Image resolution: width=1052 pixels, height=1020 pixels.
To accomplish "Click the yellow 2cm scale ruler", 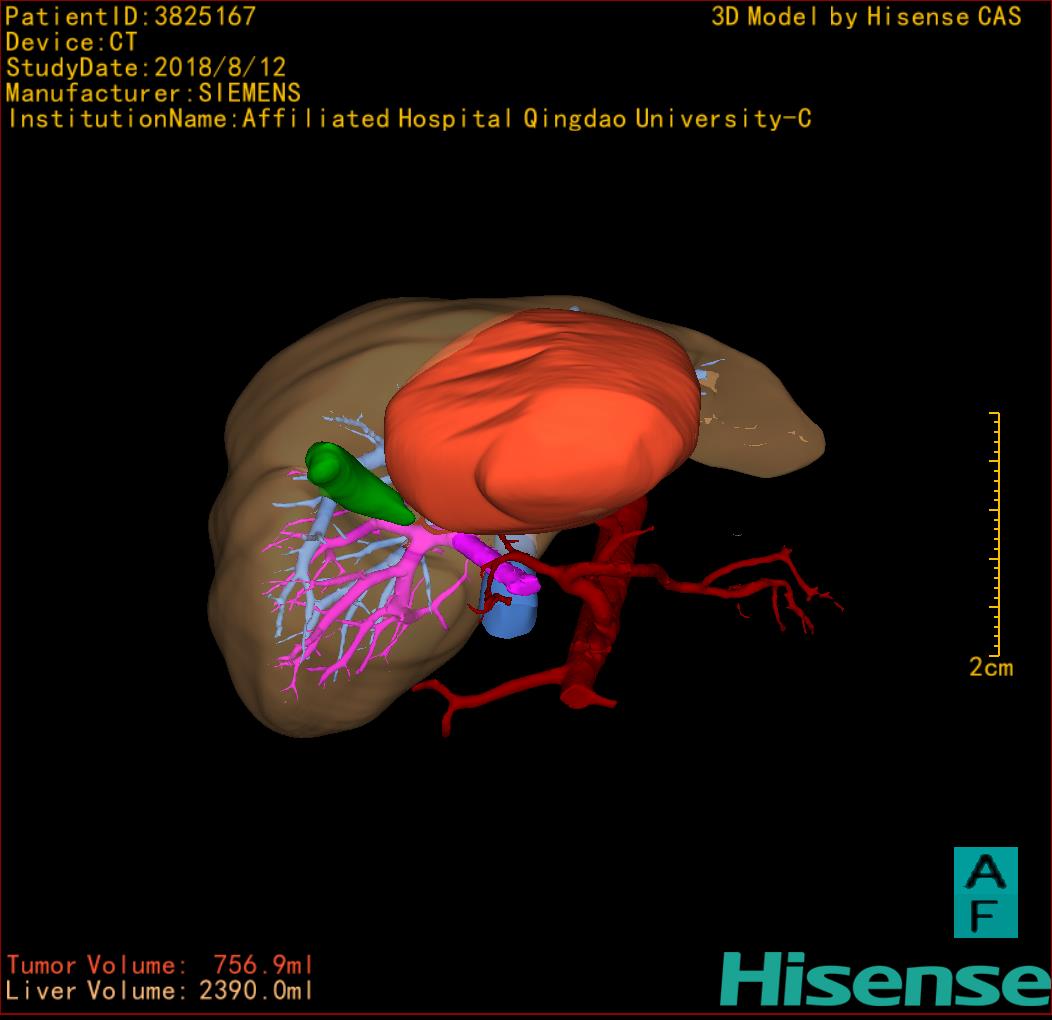I will [995, 533].
